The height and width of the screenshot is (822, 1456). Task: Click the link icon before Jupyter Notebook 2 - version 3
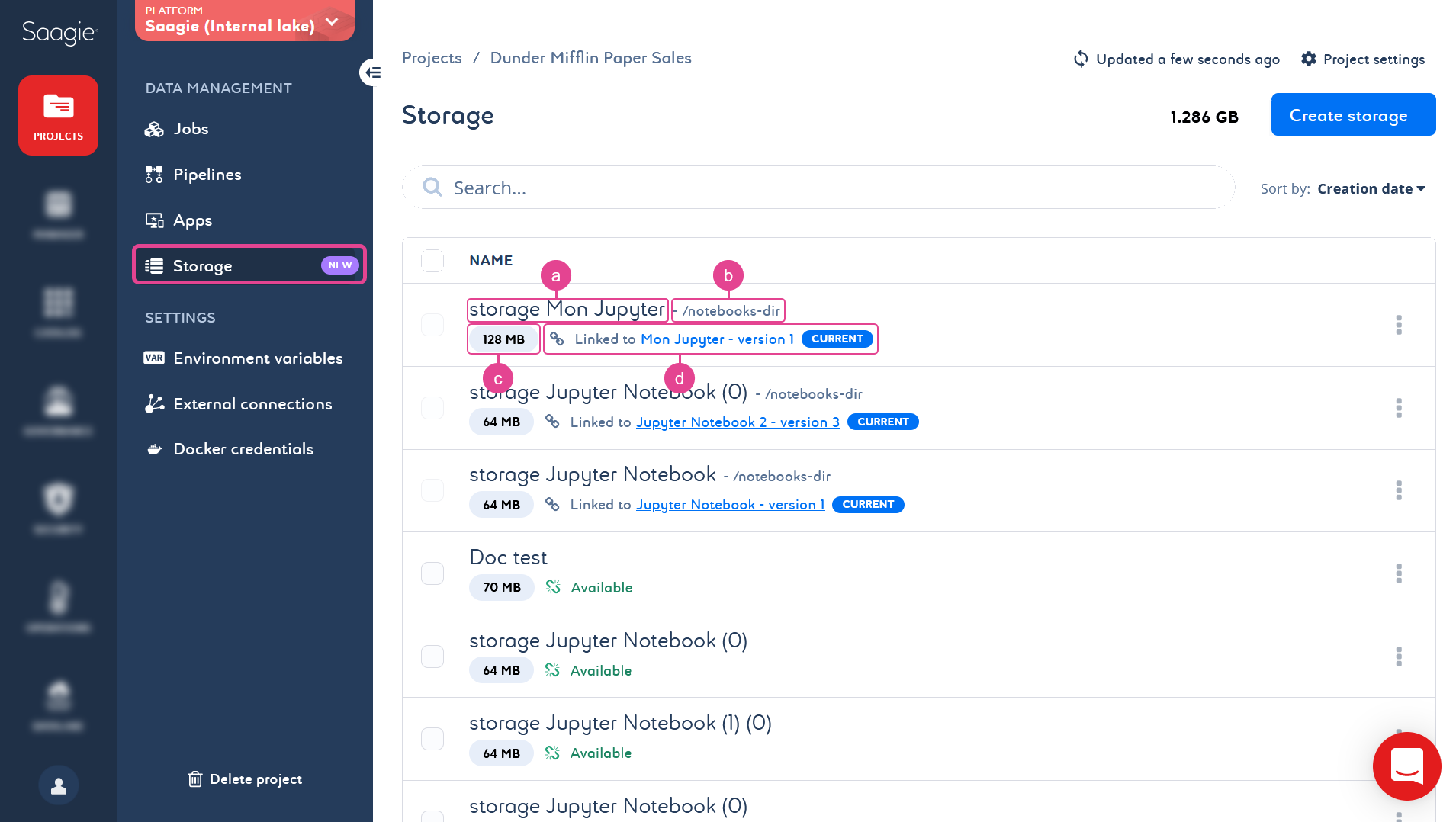552,421
